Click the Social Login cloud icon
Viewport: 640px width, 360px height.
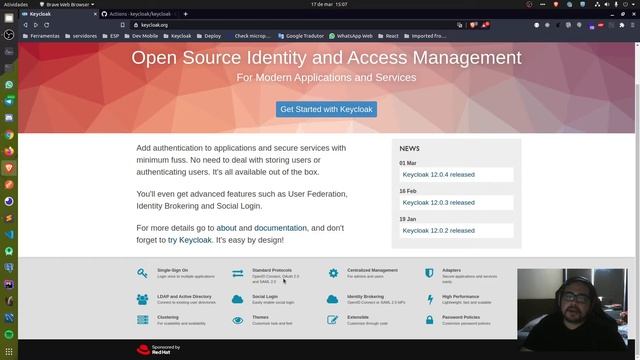tap(238, 299)
